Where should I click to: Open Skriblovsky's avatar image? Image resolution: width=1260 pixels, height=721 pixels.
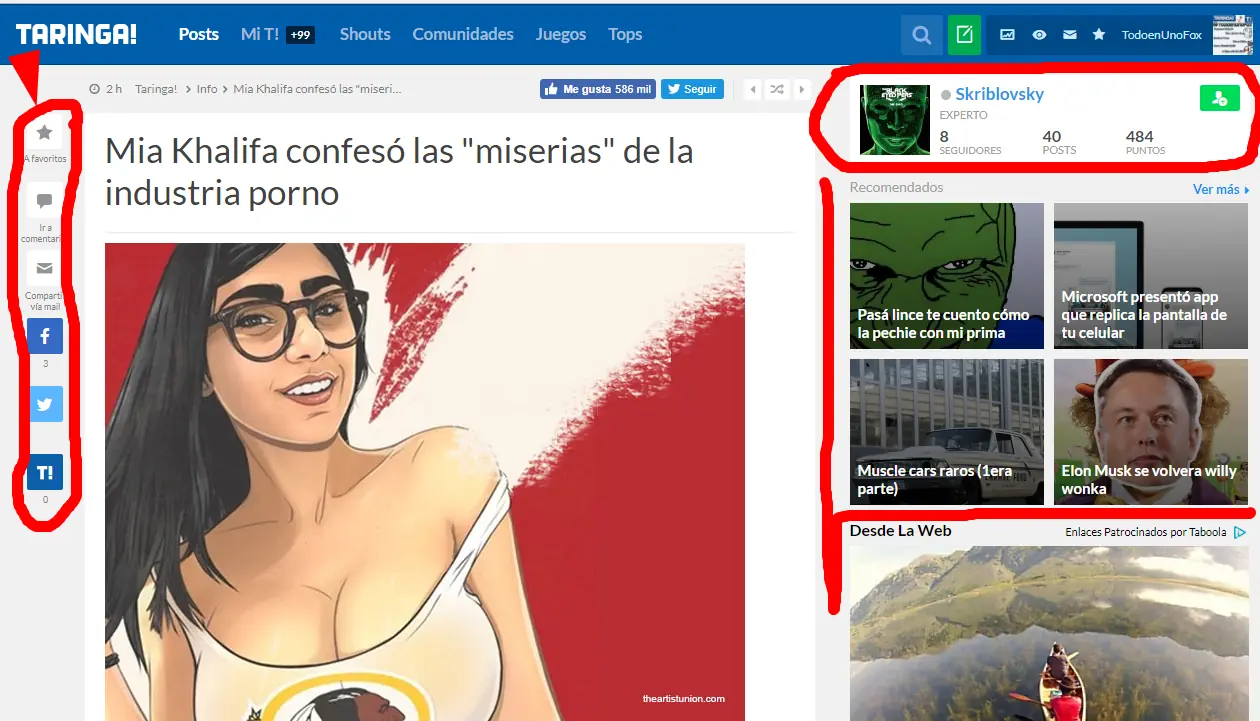pyautogui.click(x=895, y=119)
